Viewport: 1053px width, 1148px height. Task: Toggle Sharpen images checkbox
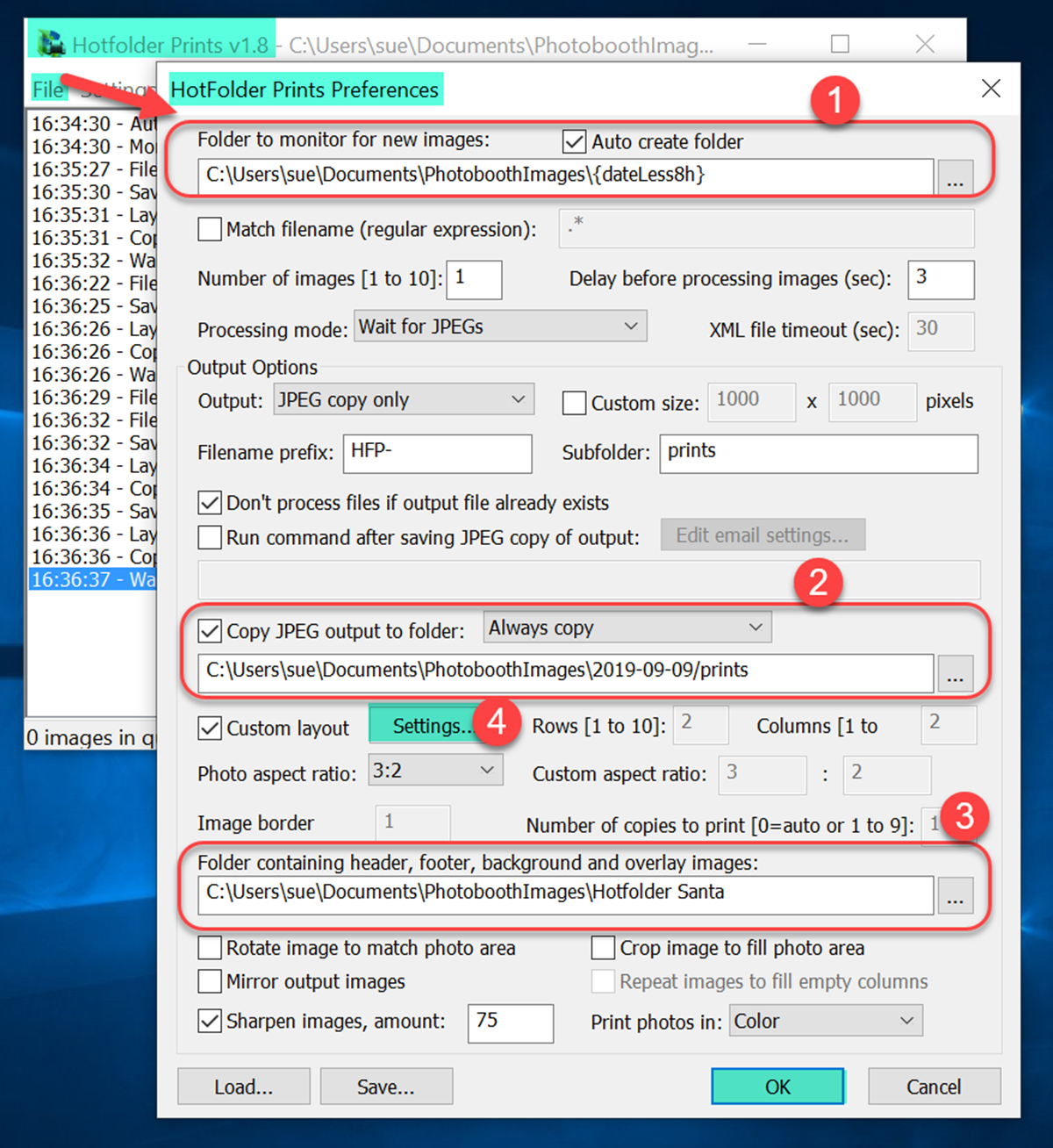coord(210,1021)
